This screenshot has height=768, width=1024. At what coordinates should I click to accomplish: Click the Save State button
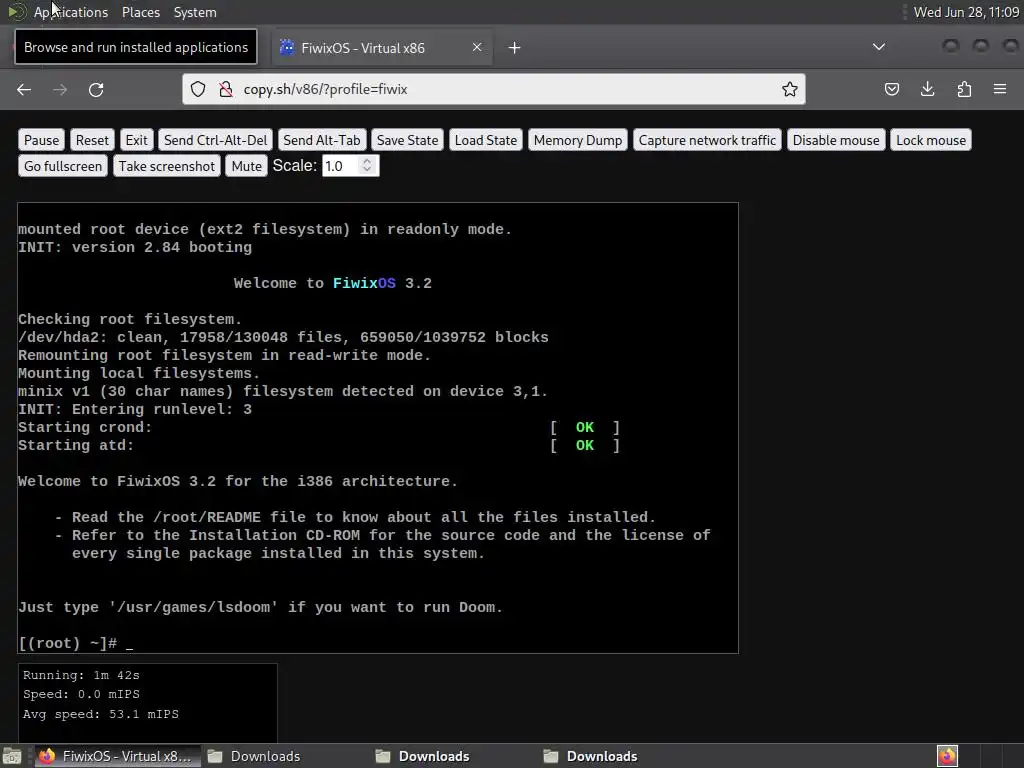tap(408, 140)
